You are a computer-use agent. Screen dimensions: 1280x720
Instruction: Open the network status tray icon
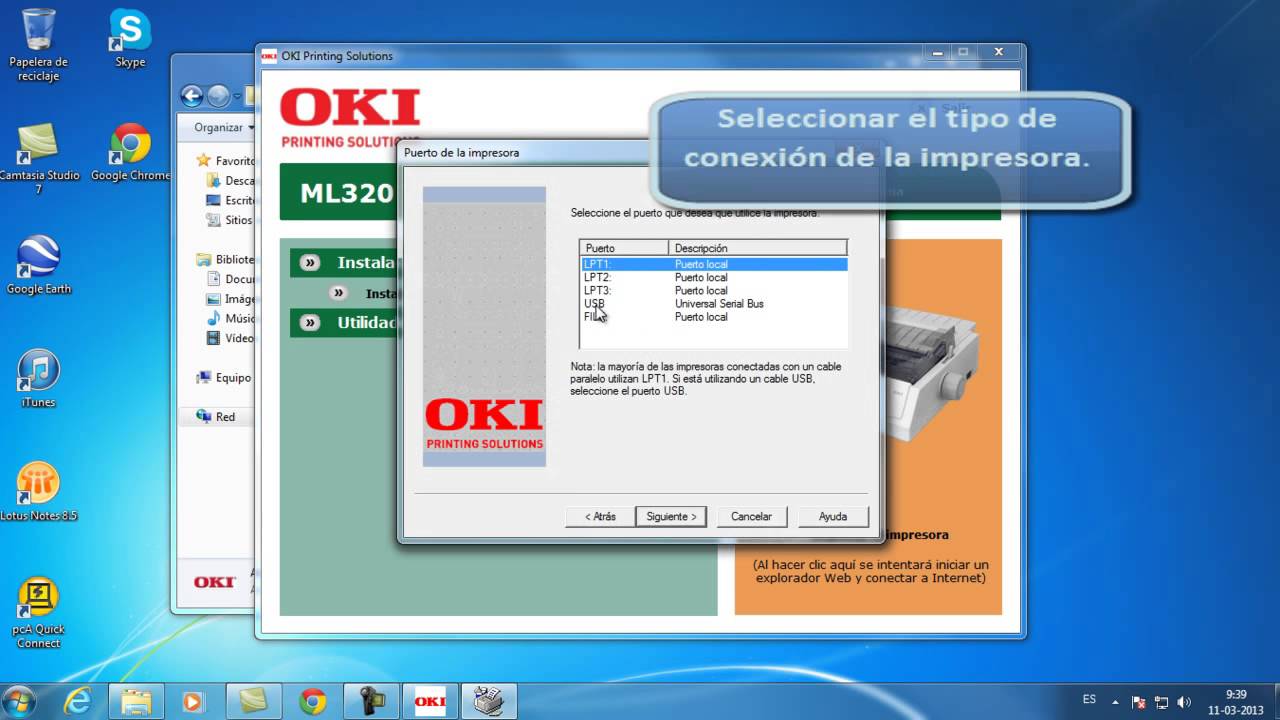pyautogui.click(x=1161, y=701)
